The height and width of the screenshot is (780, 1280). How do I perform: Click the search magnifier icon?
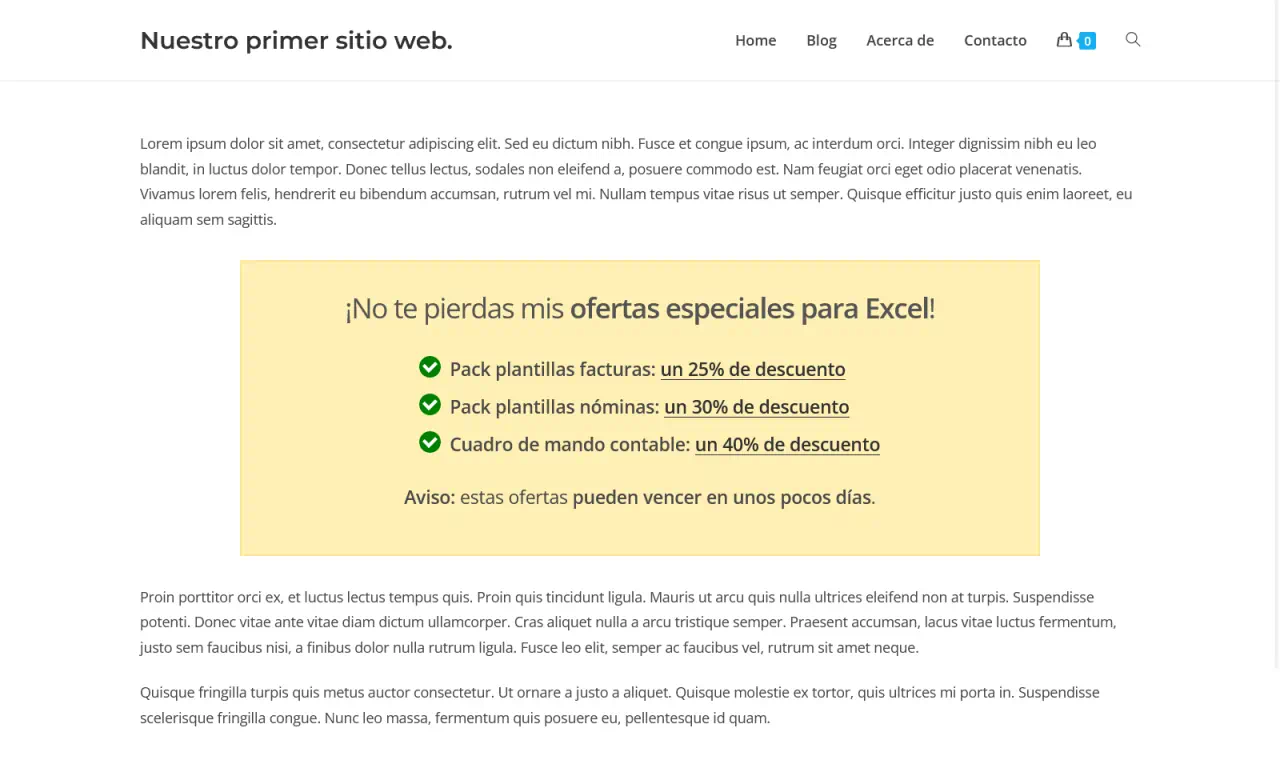[x=1133, y=40]
